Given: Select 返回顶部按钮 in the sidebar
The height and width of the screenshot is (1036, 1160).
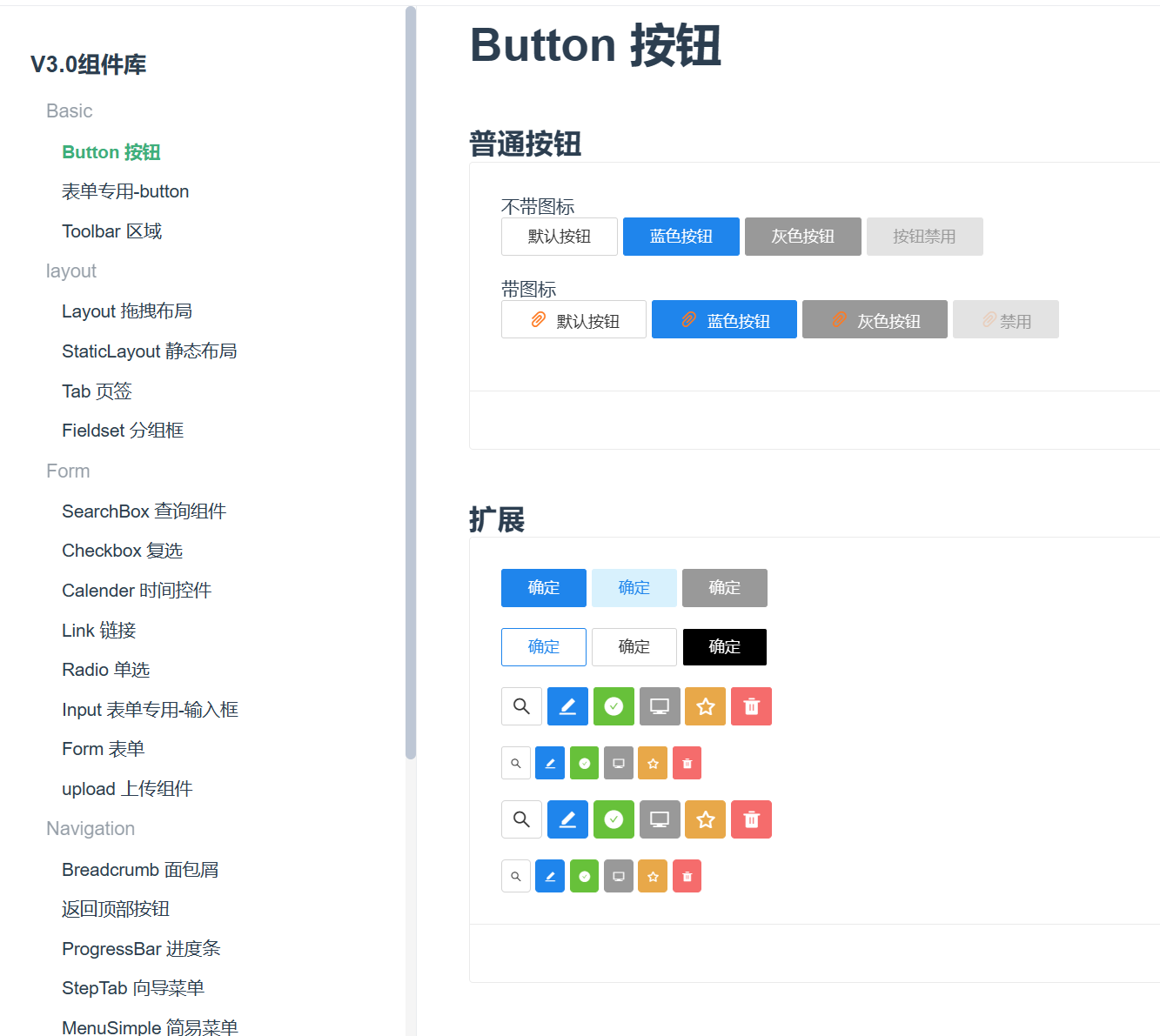Looking at the screenshot, I should tap(116, 909).
